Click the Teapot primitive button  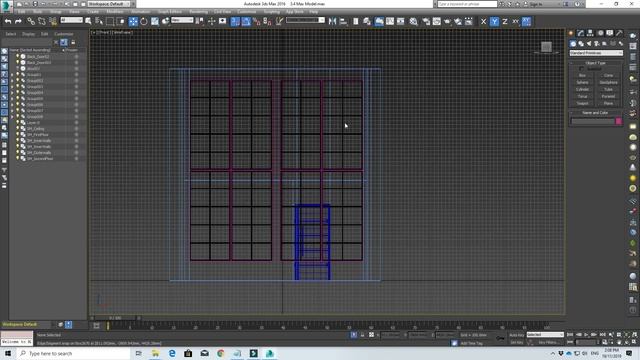(582, 103)
